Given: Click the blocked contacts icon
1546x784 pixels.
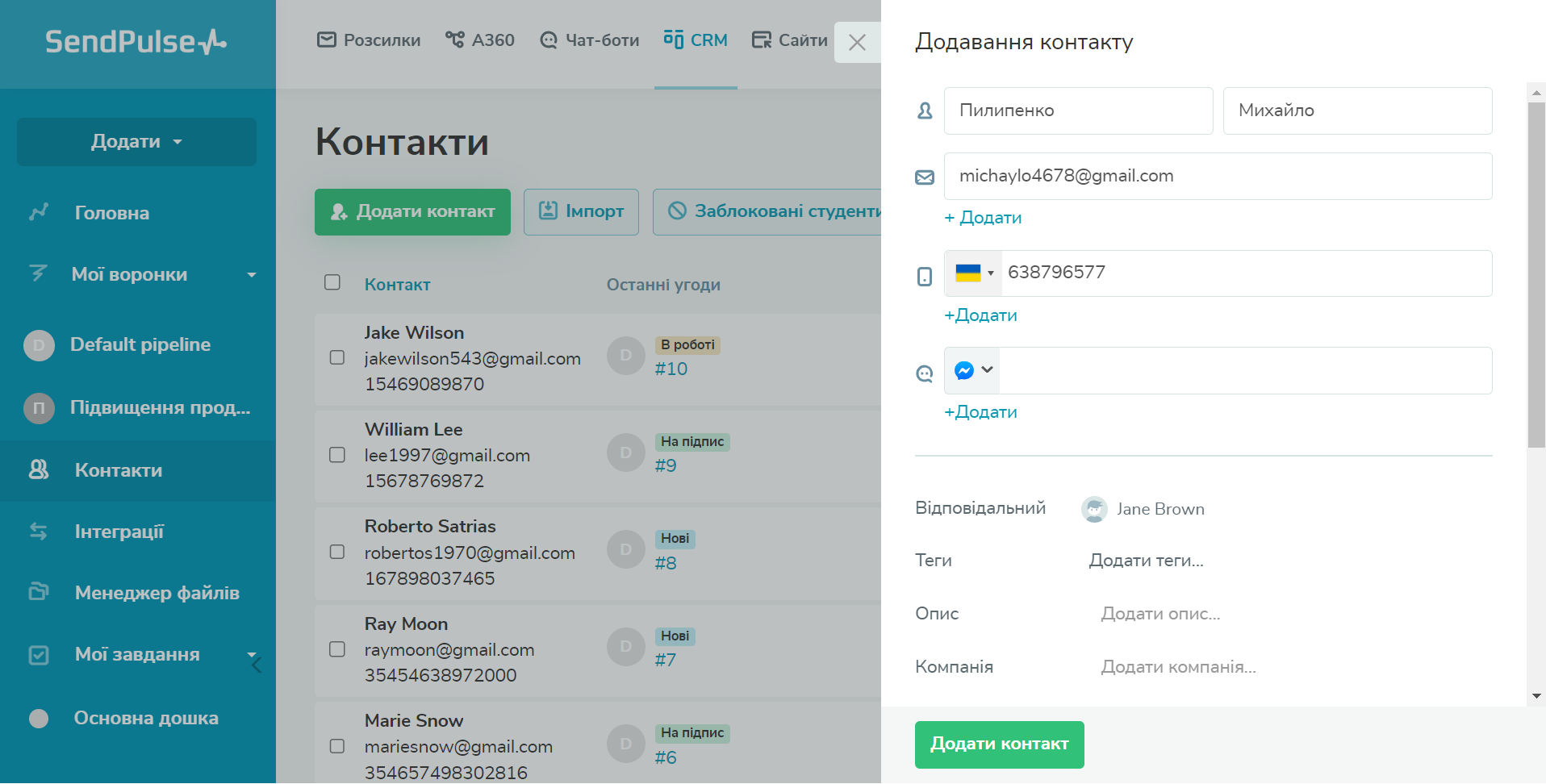Looking at the screenshot, I should pyautogui.click(x=677, y=211).
